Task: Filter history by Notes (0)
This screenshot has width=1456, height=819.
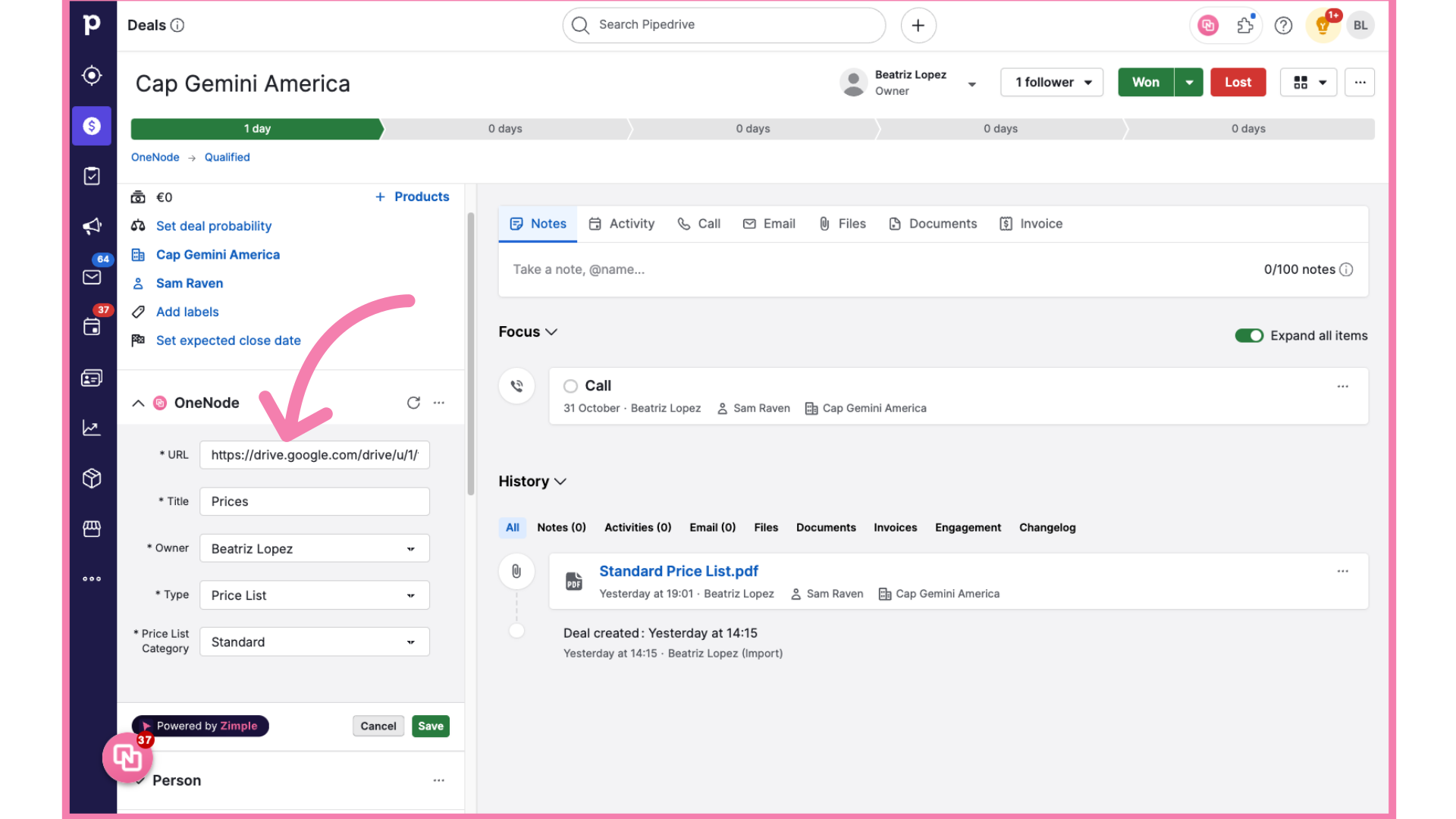Action: pos(561,528)
